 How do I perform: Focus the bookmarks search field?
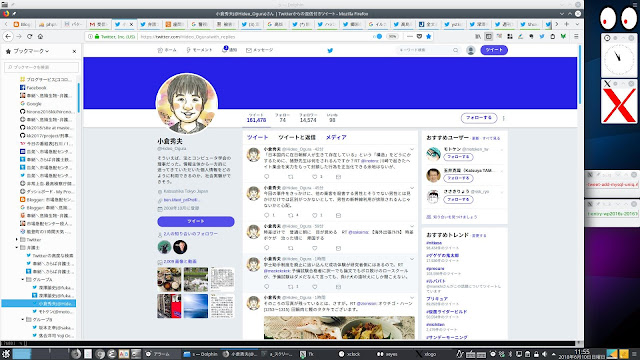pos(41,67)
